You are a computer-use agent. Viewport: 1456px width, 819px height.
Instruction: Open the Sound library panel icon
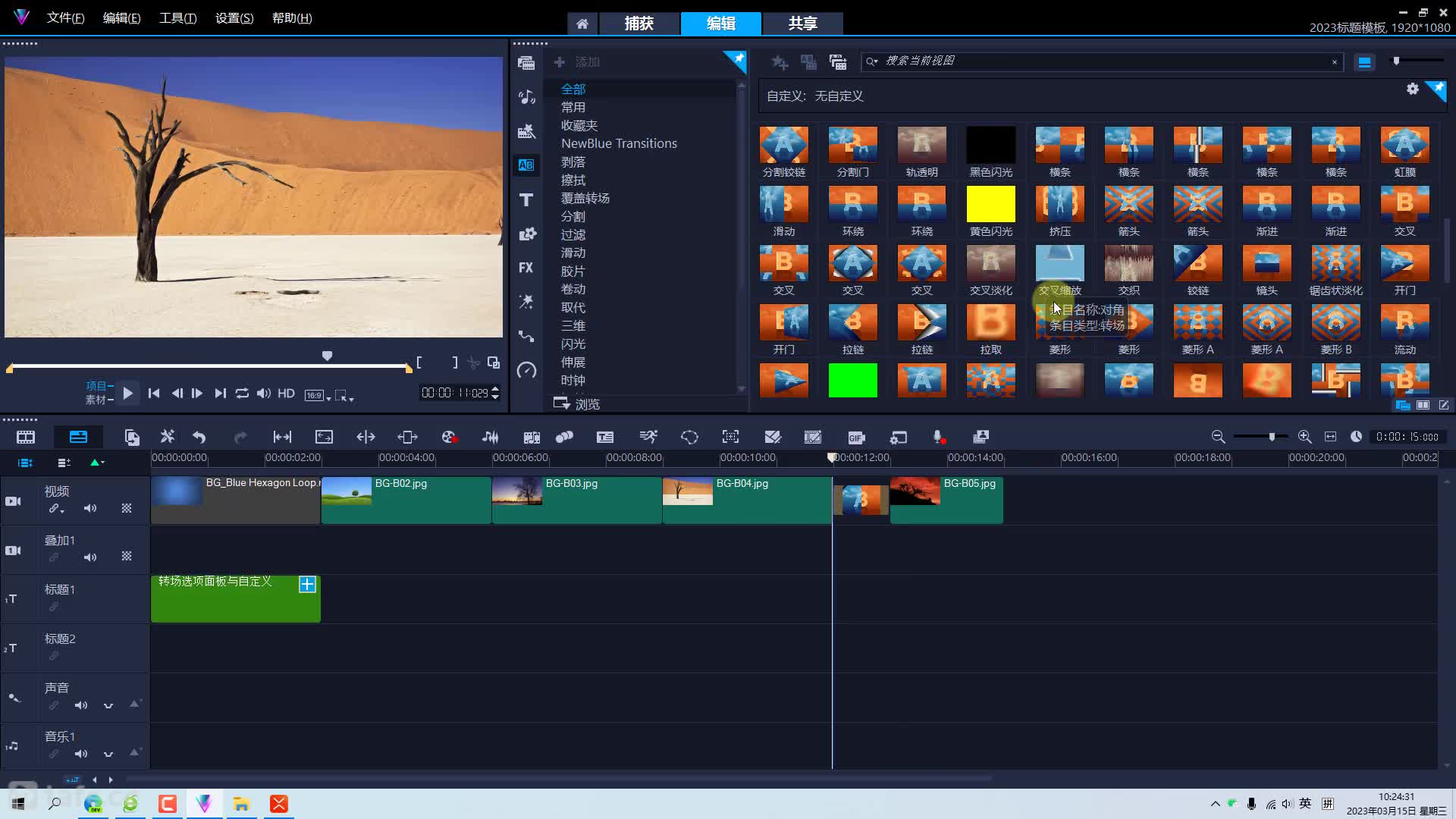tap(526, 97)
